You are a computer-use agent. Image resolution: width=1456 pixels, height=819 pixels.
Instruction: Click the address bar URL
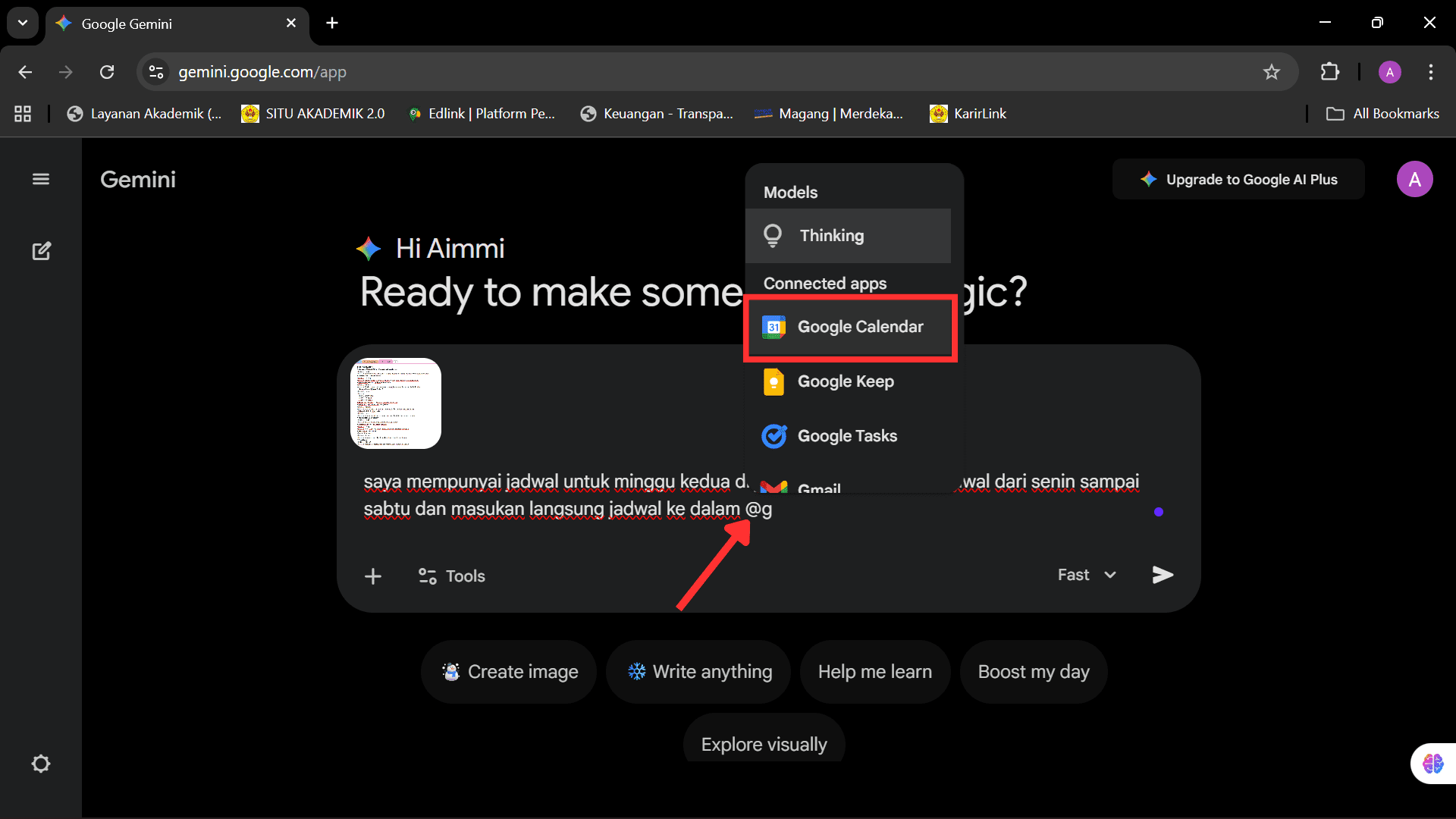click(x=262, y=72)
